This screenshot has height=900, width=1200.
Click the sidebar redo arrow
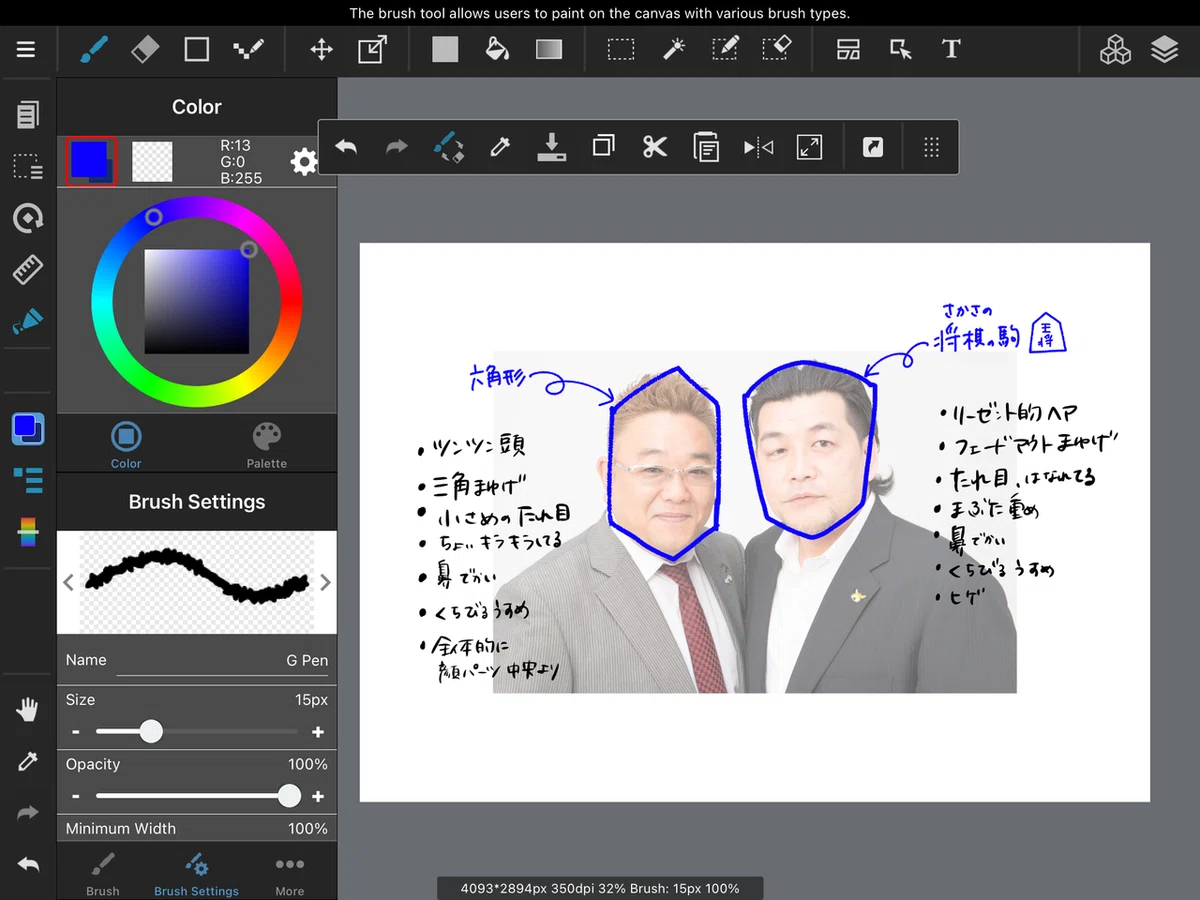pos(28,813)
